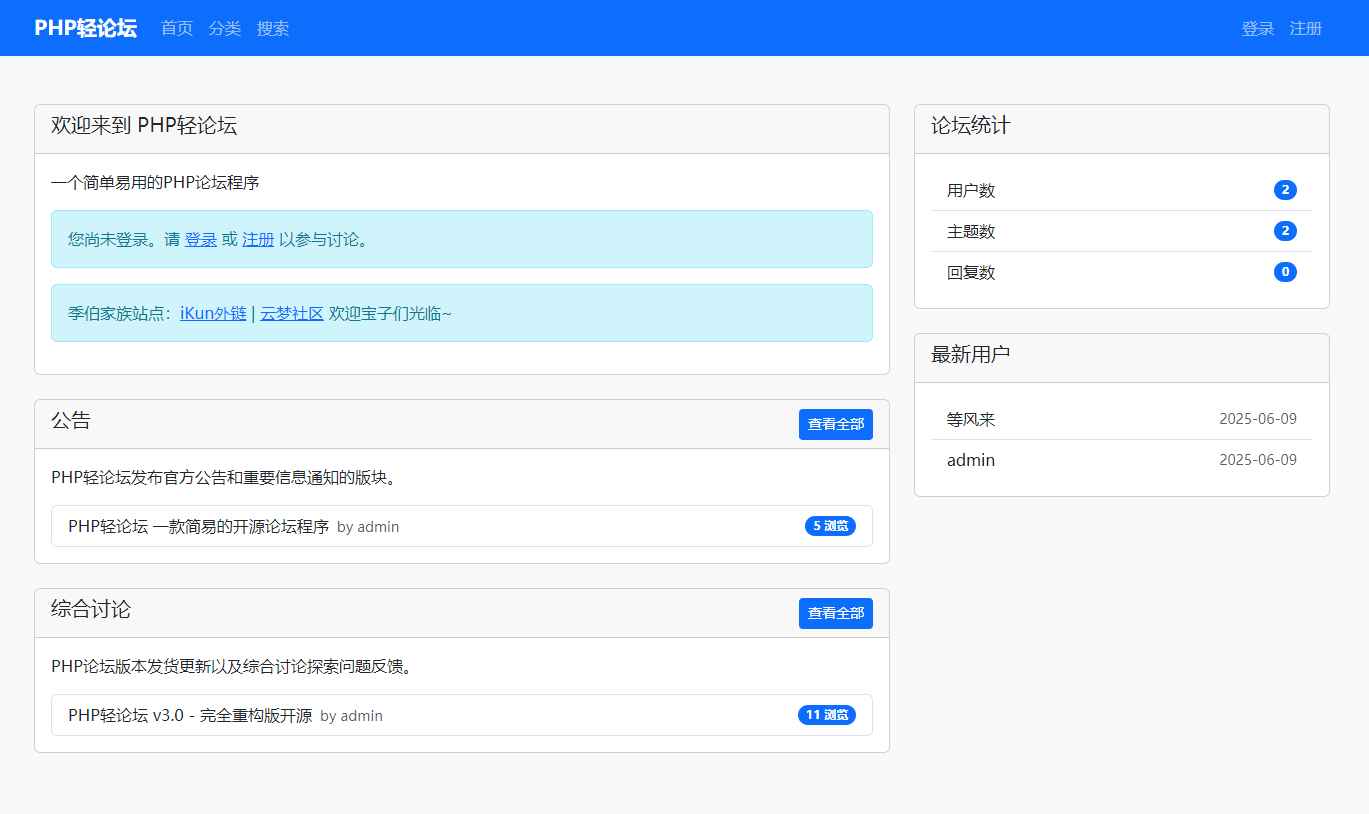Click 注册 in the top-right navbar
This screenshot has width=1369, height=814.
[x=1306, y=29]
